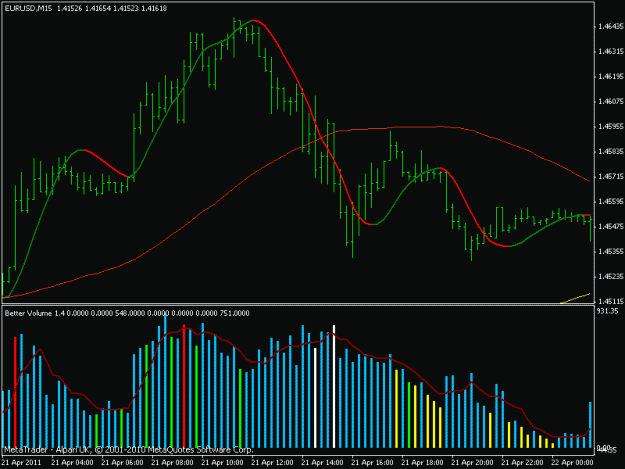Click the 931.35 volume scale value

click(607, 311)
